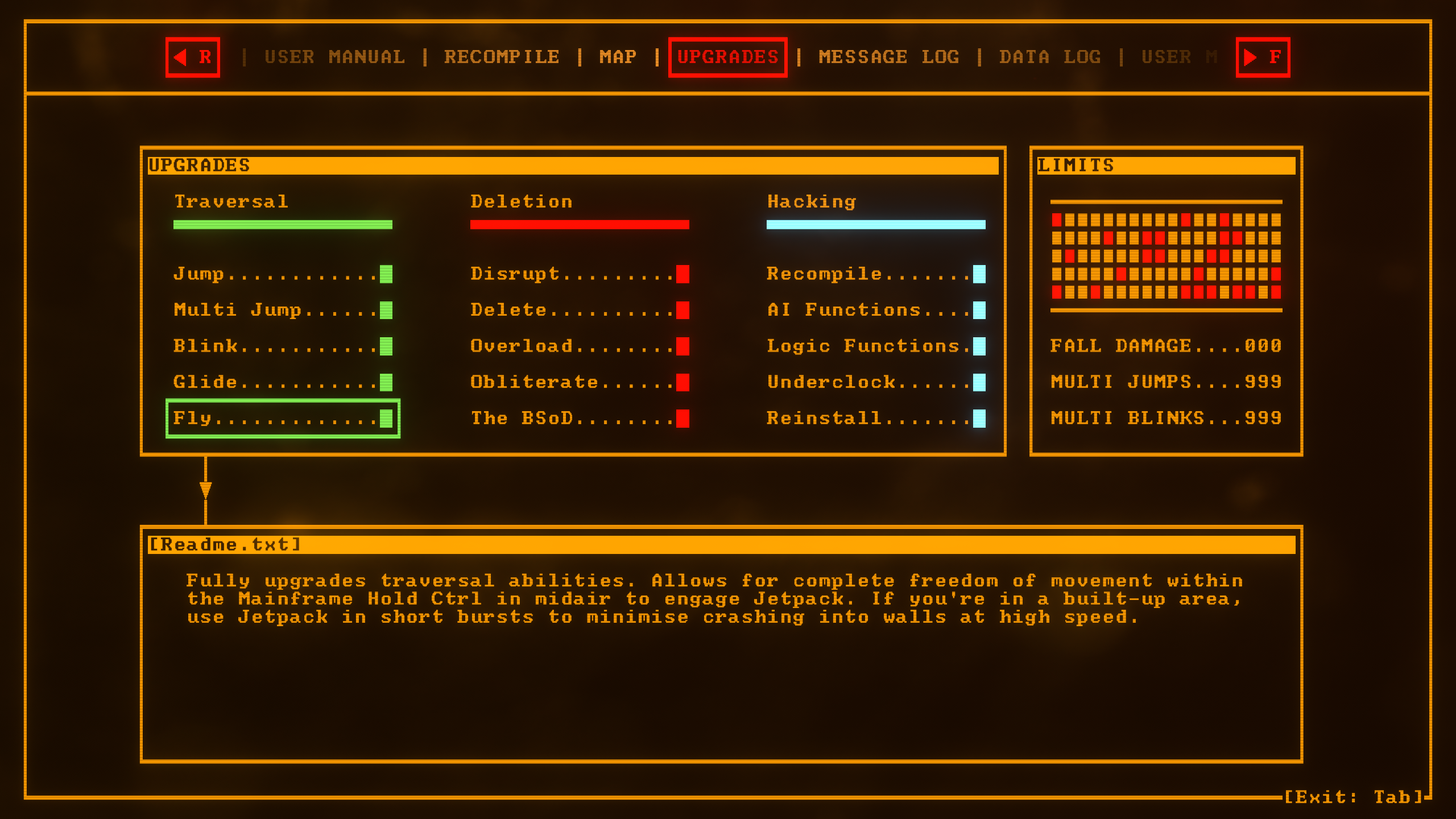Click the red square next to The BSoD
The image size is (1456, 819).
(x=682, y=419)
